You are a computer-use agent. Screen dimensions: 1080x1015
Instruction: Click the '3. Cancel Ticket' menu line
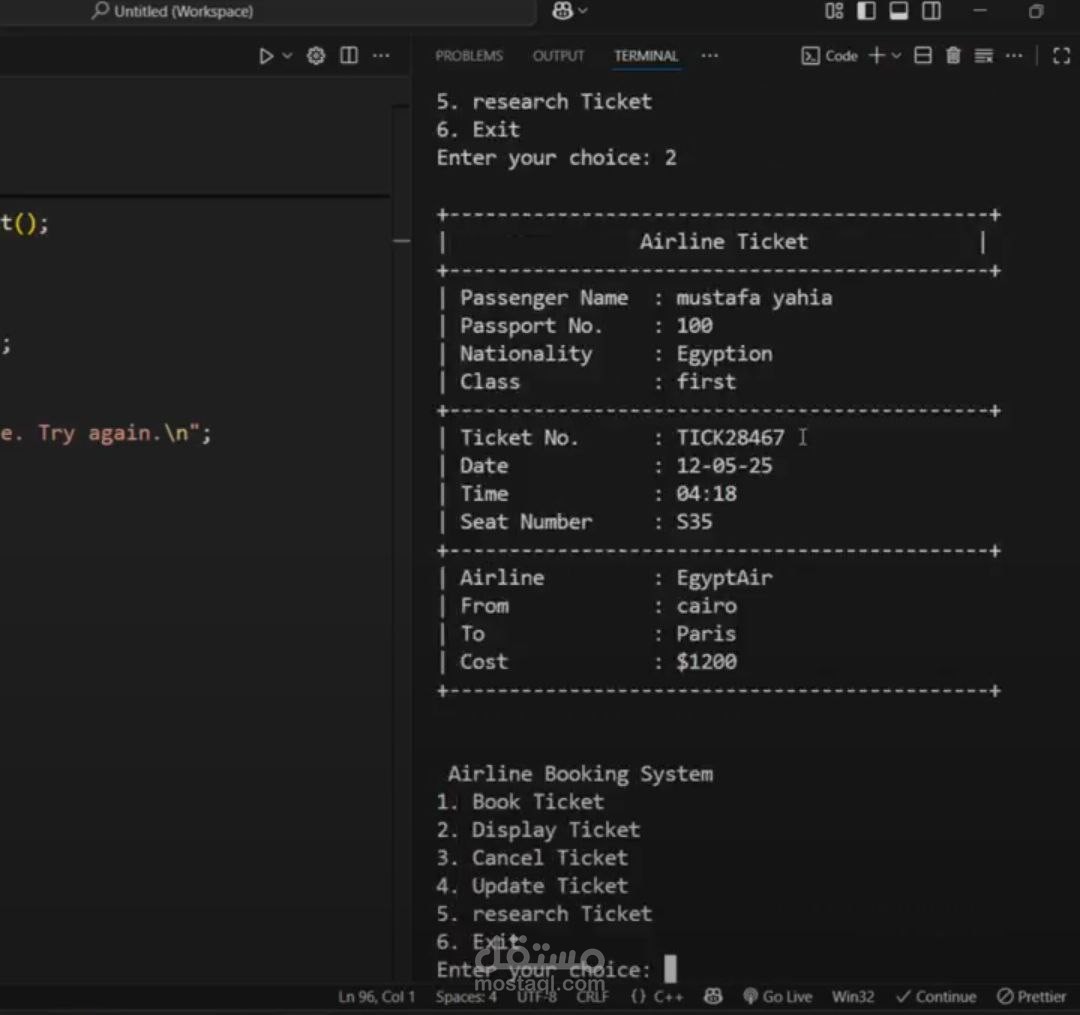532,858
